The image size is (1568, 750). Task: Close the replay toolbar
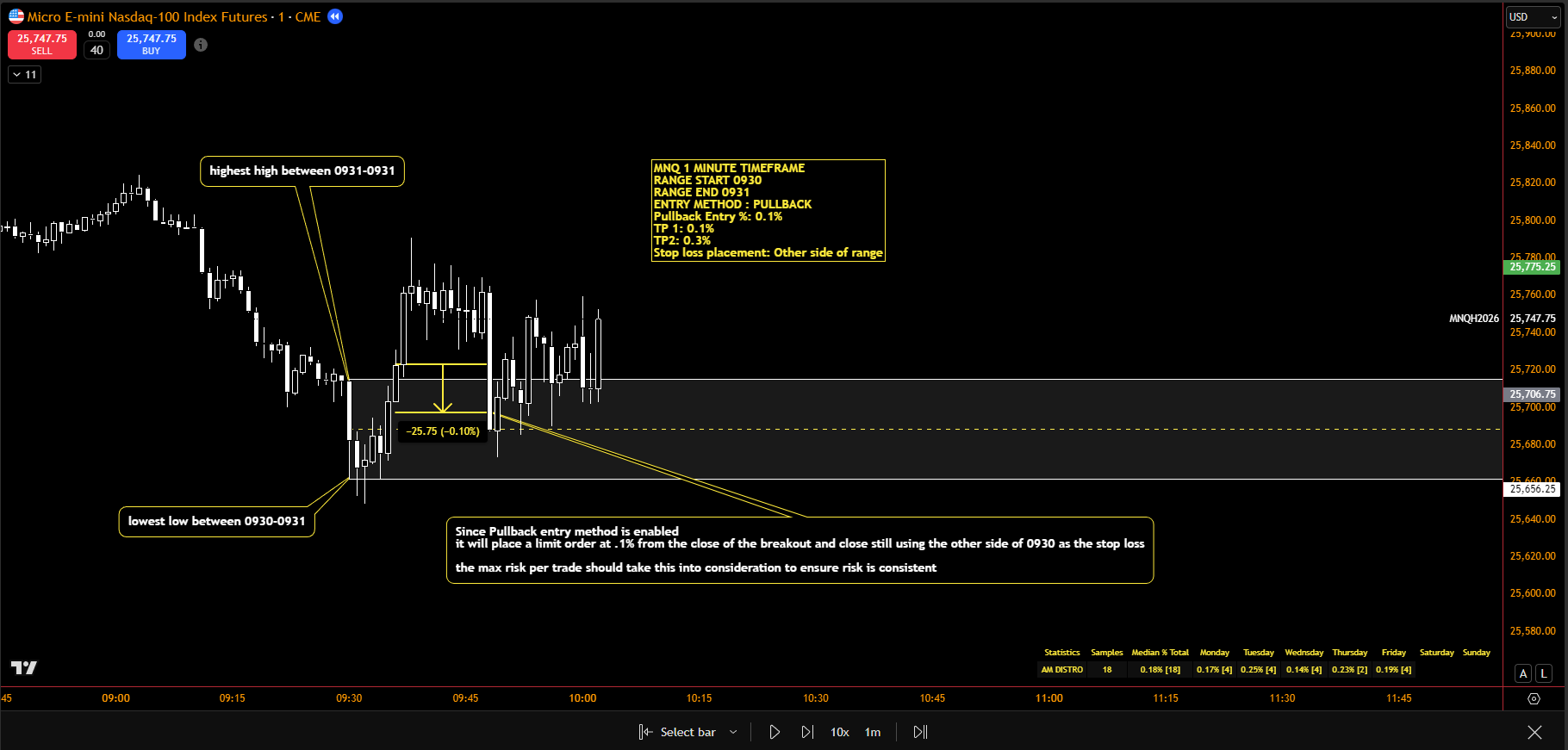pos(1534,732)
